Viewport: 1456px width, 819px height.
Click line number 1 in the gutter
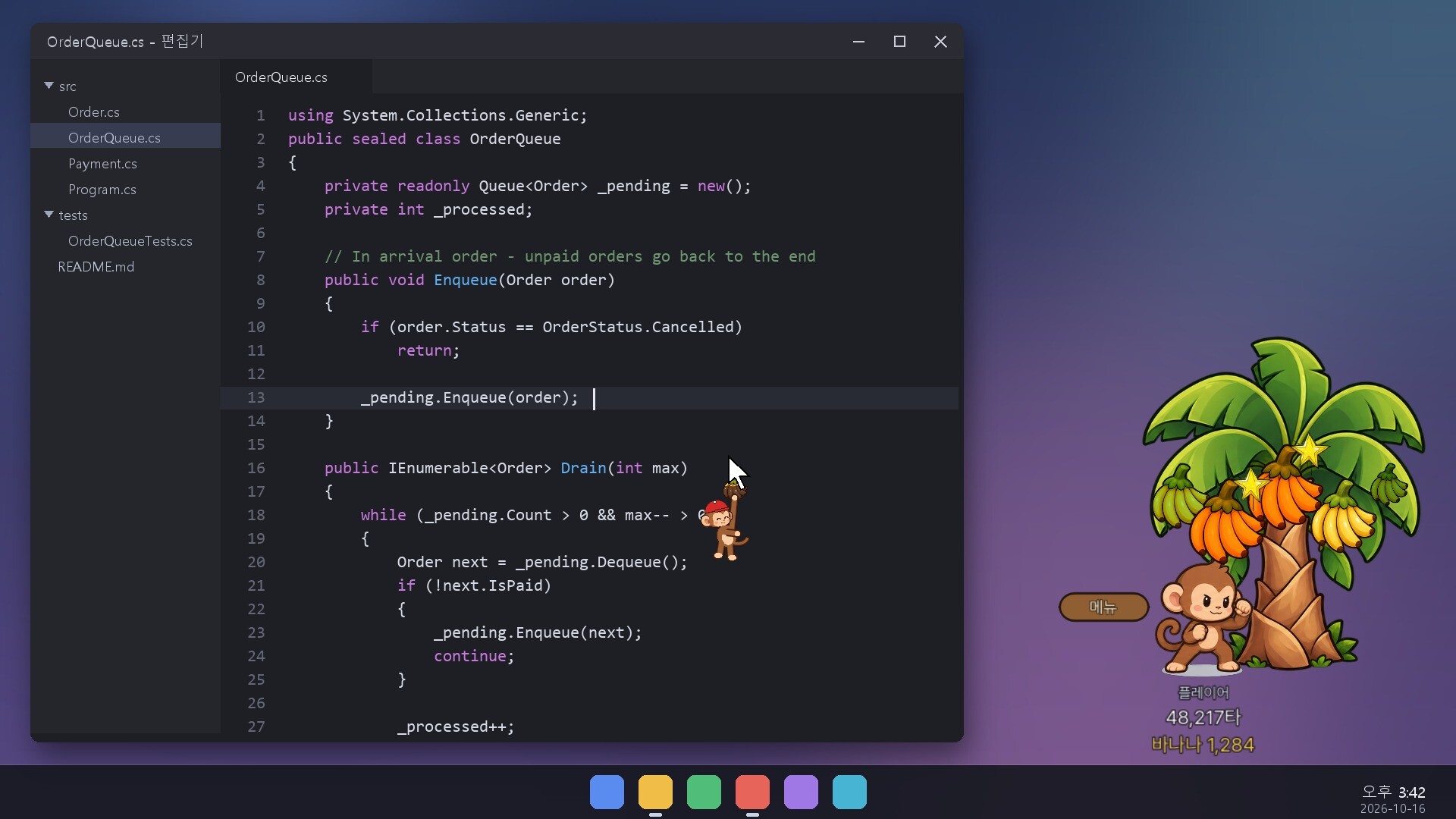click(x=261, y=115)
